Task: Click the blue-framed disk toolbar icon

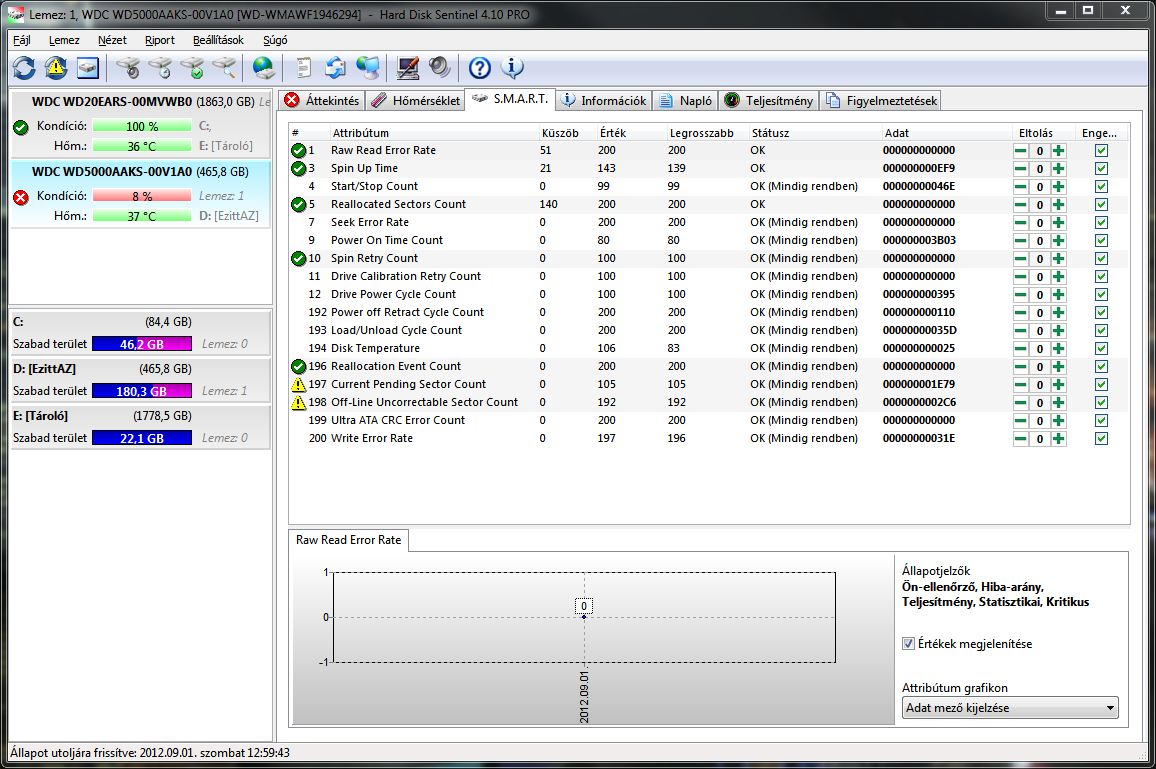Action: point(88,68)
